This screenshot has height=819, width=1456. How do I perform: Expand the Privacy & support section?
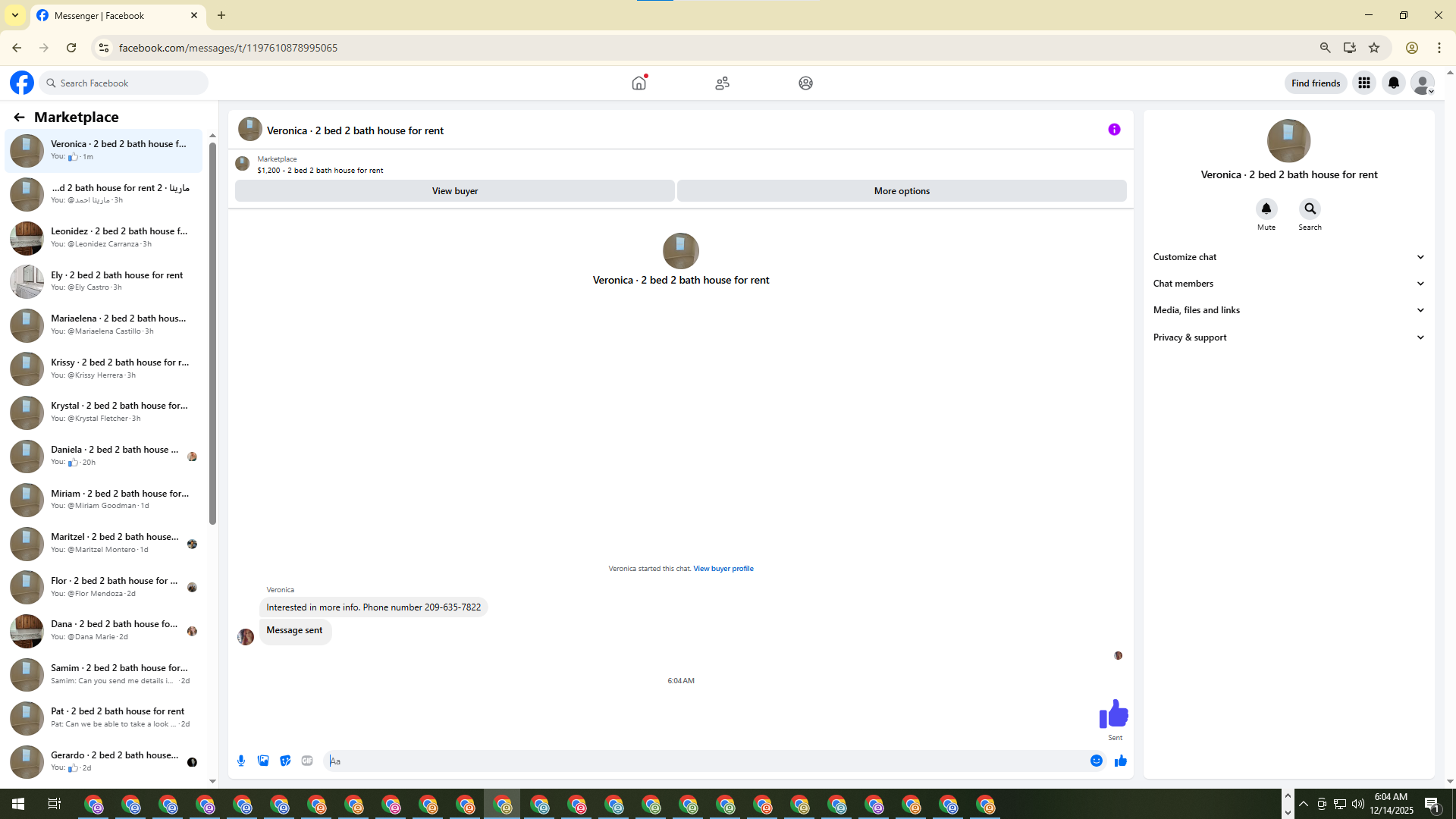click(x=1288, y=337)
